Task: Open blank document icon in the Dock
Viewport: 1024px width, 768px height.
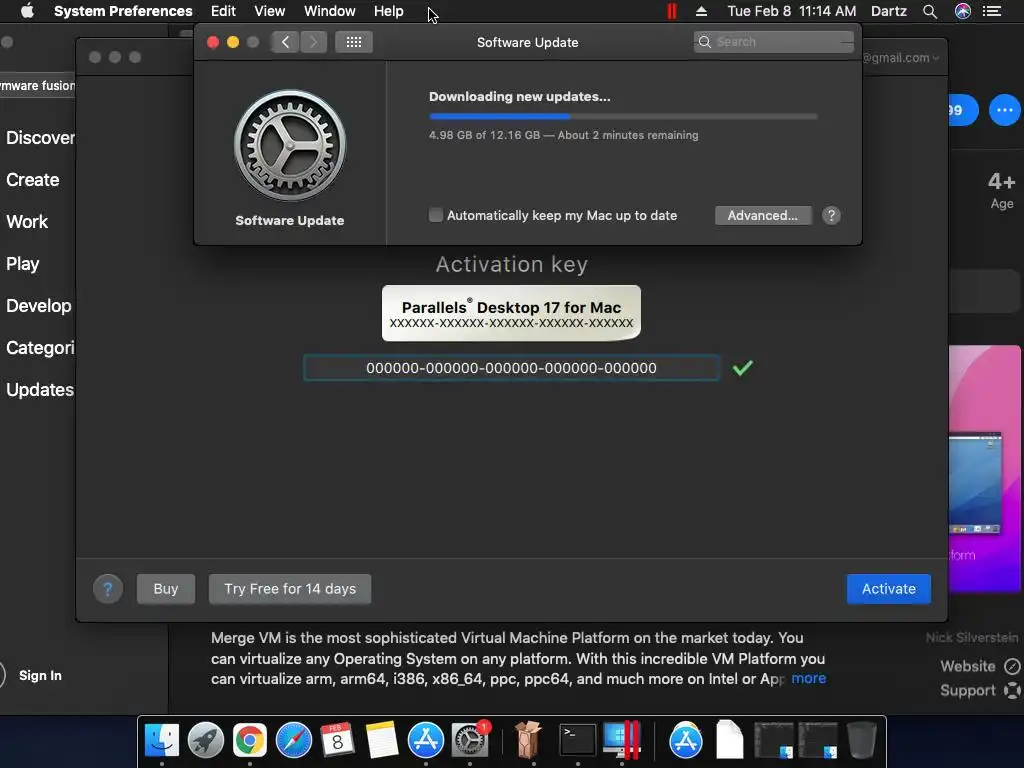Action: (729, 740)
